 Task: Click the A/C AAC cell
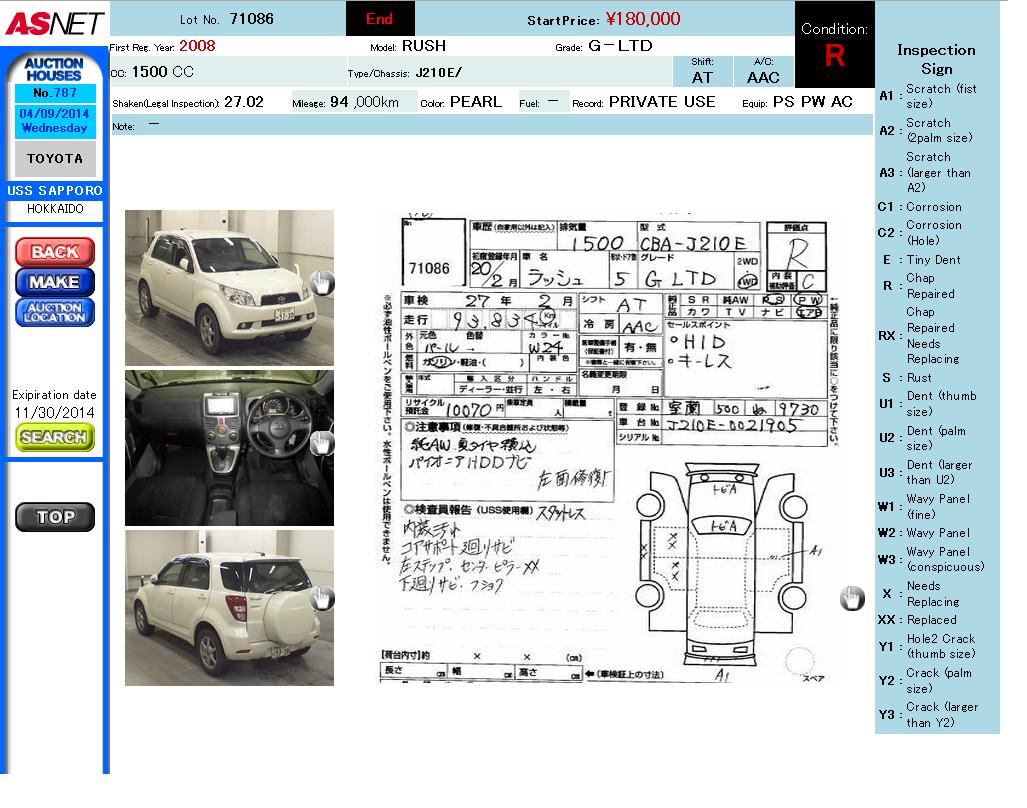tap(763, 71)
